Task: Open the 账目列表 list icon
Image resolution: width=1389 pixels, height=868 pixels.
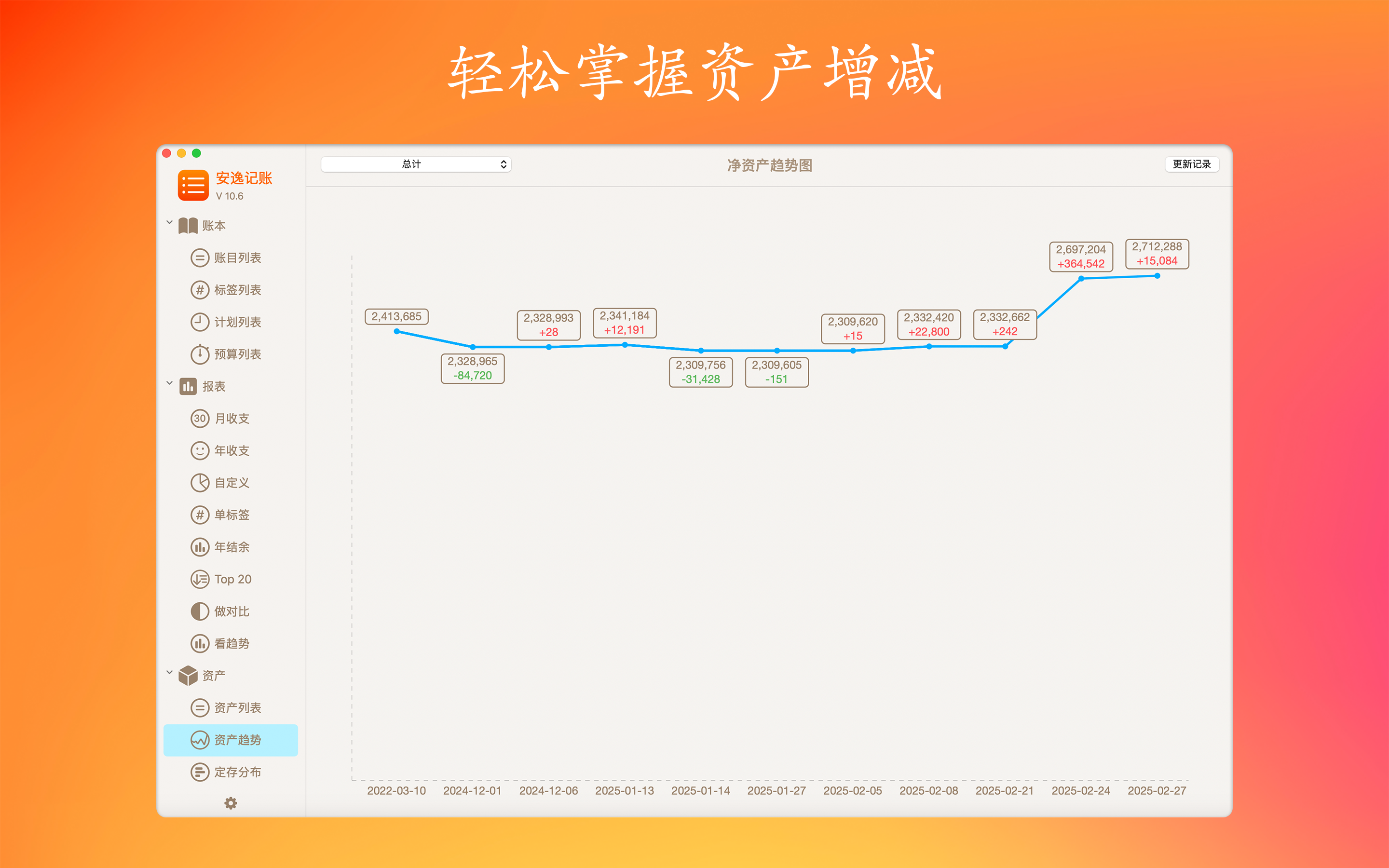Action: coord(199,258)
